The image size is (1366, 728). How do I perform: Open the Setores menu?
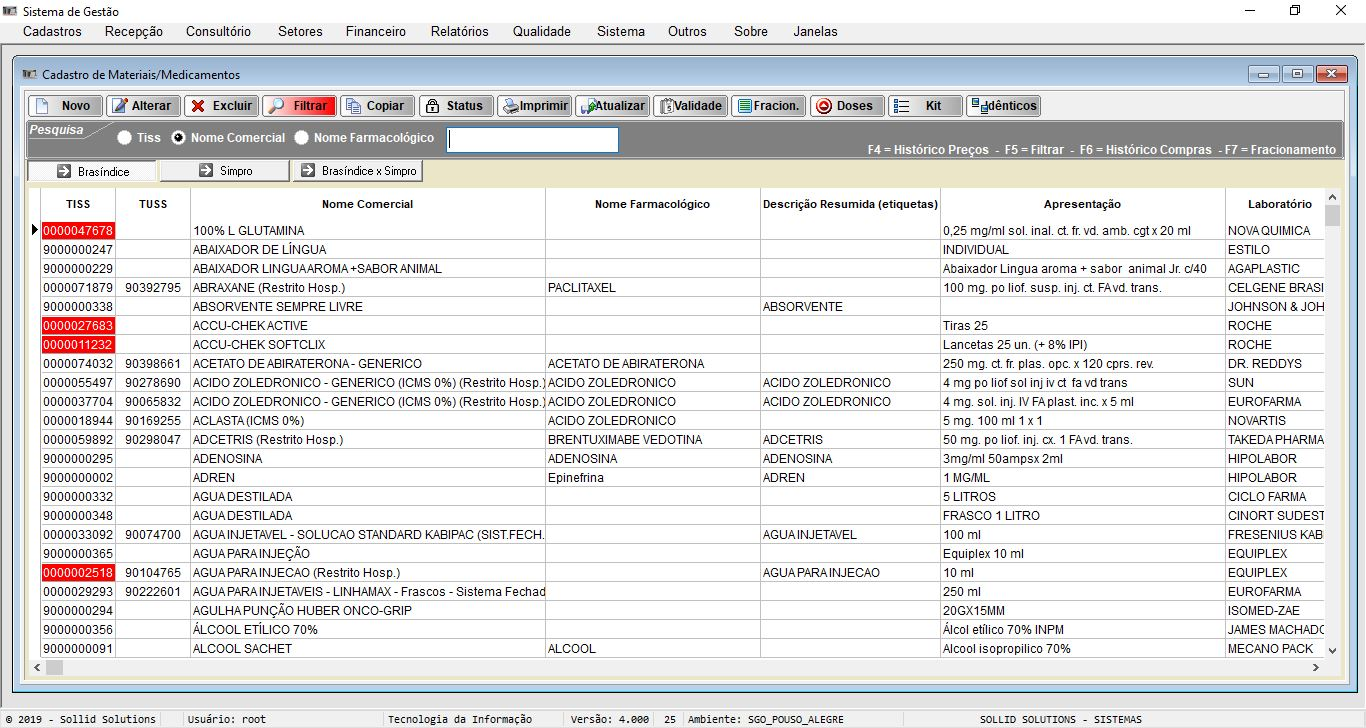click(300, 31)
